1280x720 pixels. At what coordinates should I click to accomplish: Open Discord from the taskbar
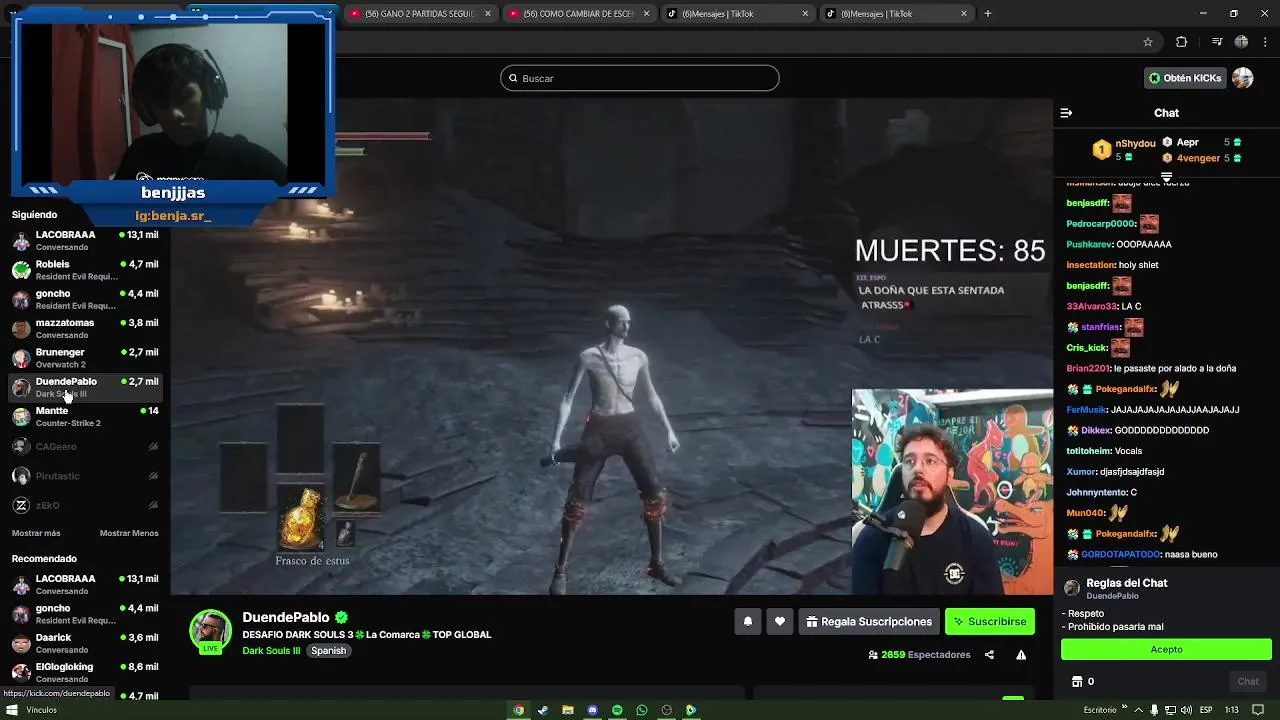coord(592,710)
